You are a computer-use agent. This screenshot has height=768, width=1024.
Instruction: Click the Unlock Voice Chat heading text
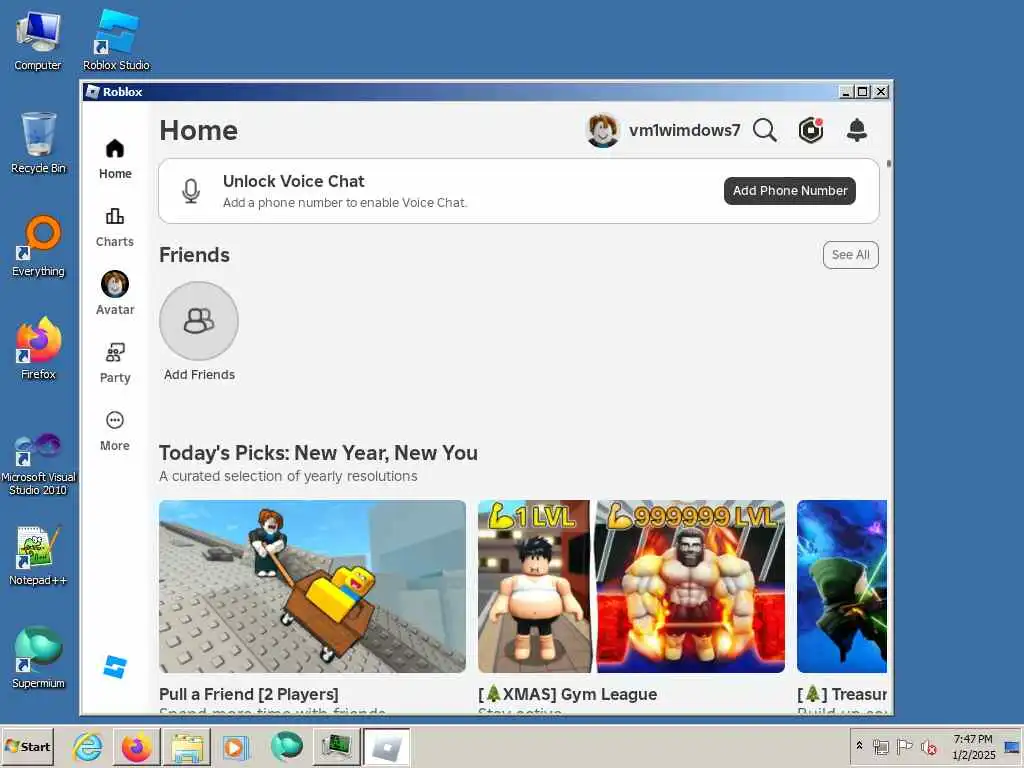[x=293, y=181]
